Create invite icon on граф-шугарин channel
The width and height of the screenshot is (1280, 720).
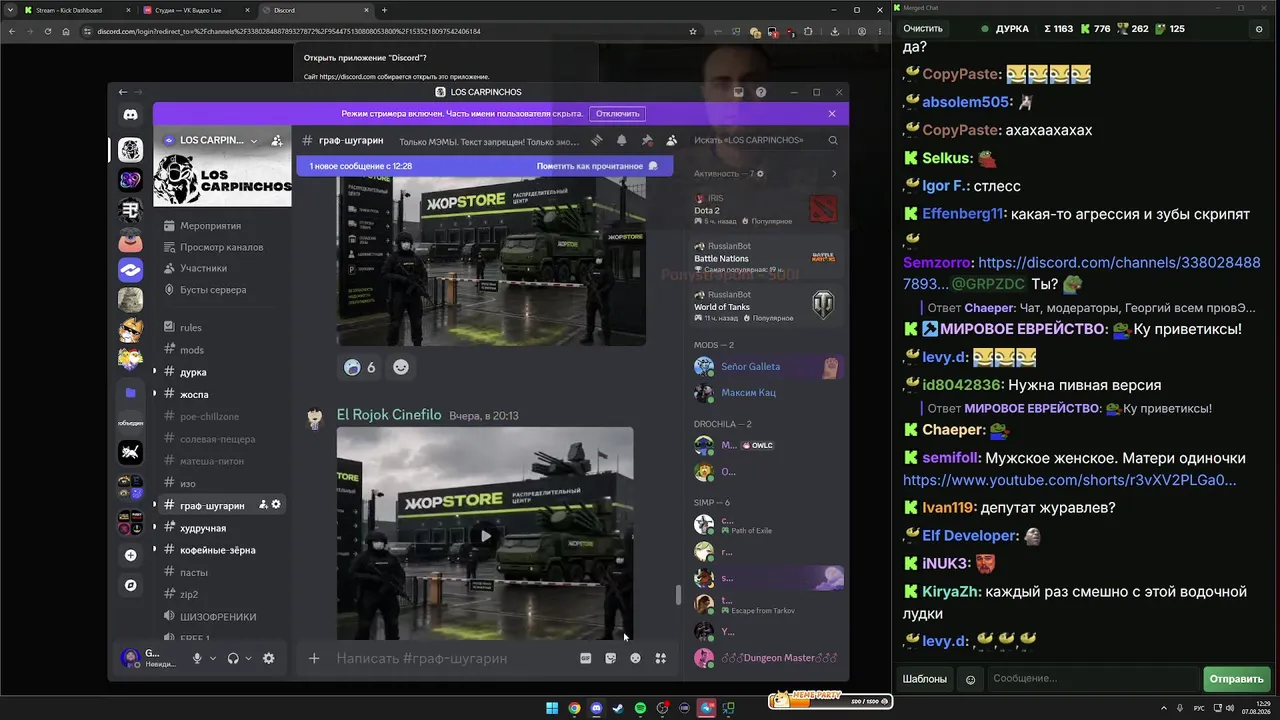(263, 505)
